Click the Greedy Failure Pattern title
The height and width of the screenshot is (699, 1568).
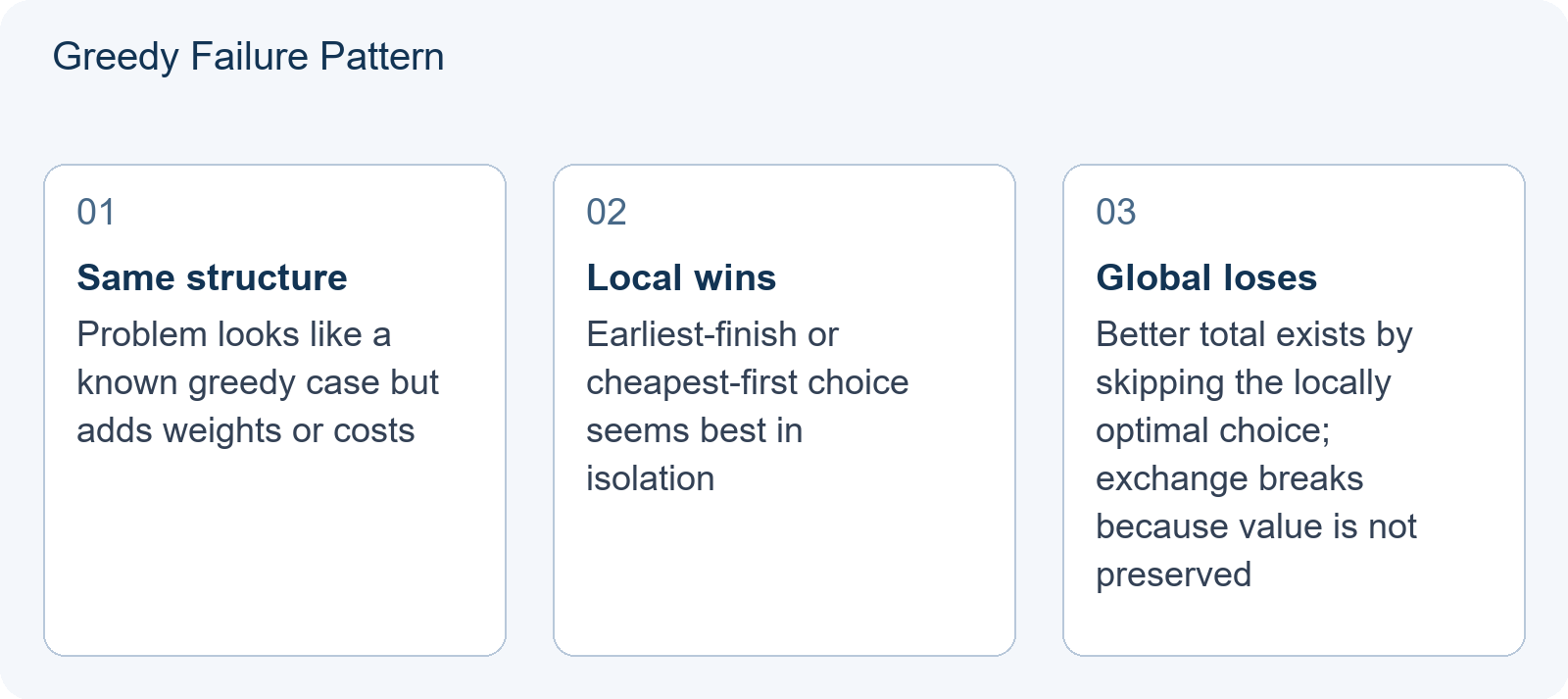pos(248,57)
